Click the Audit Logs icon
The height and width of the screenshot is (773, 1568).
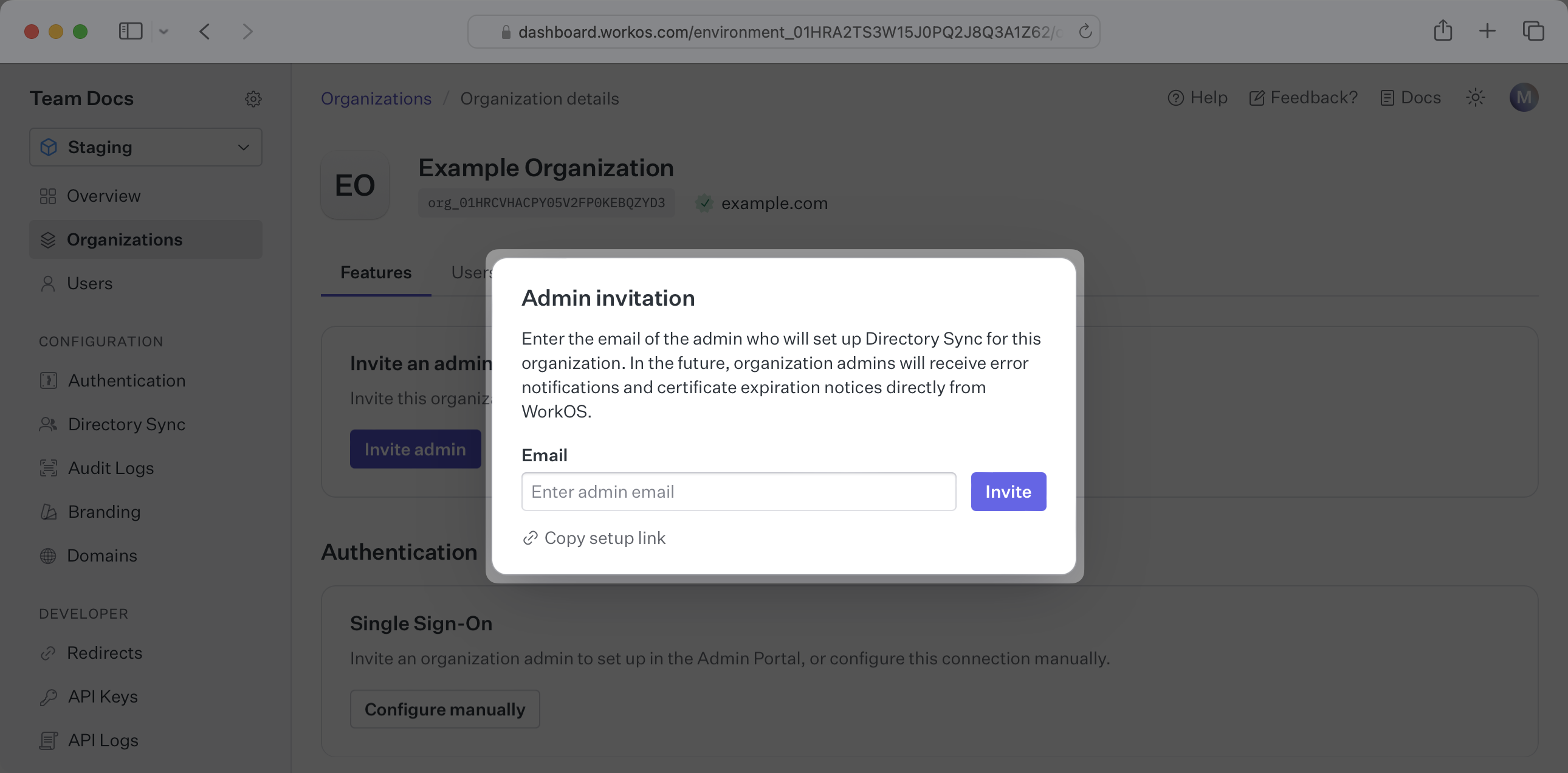[48, 468]
